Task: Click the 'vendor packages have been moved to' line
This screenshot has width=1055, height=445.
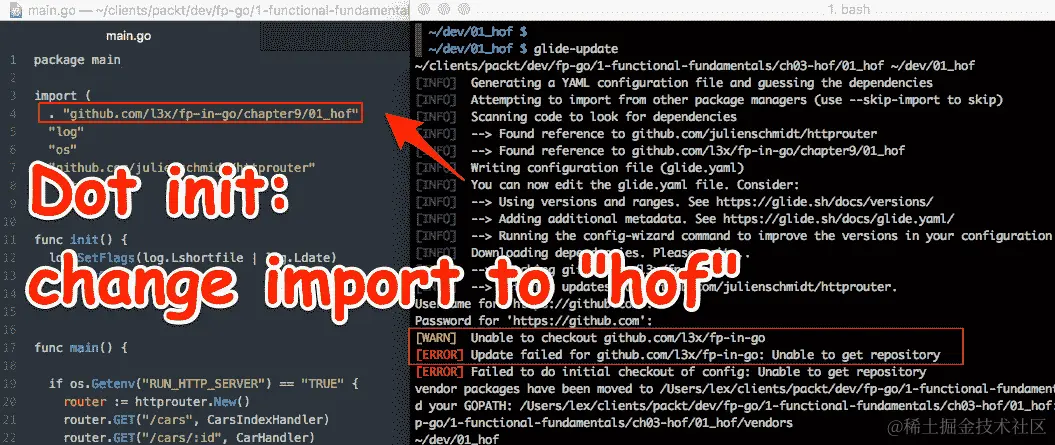Action: [735, 389]
